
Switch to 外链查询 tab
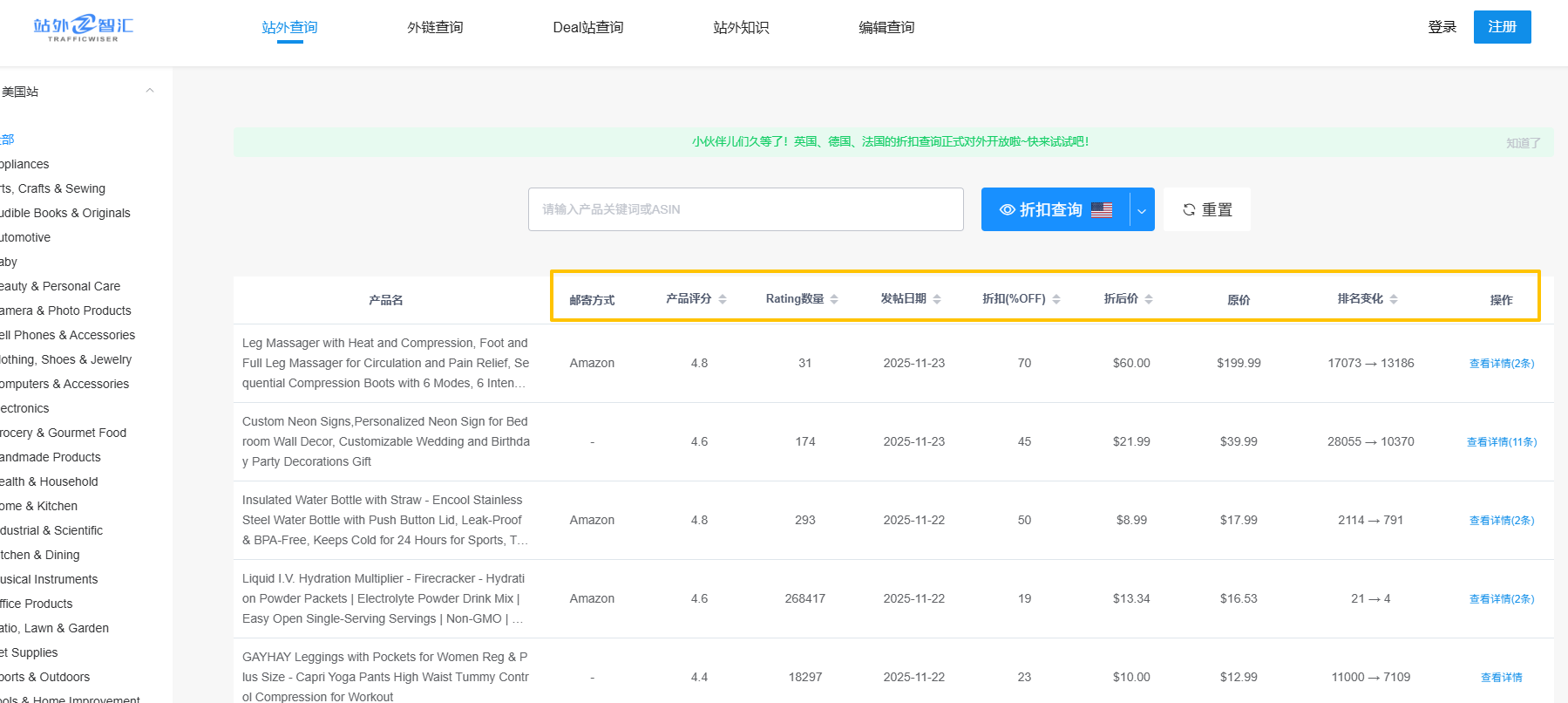pyautogui.click(x=435, y=27)
